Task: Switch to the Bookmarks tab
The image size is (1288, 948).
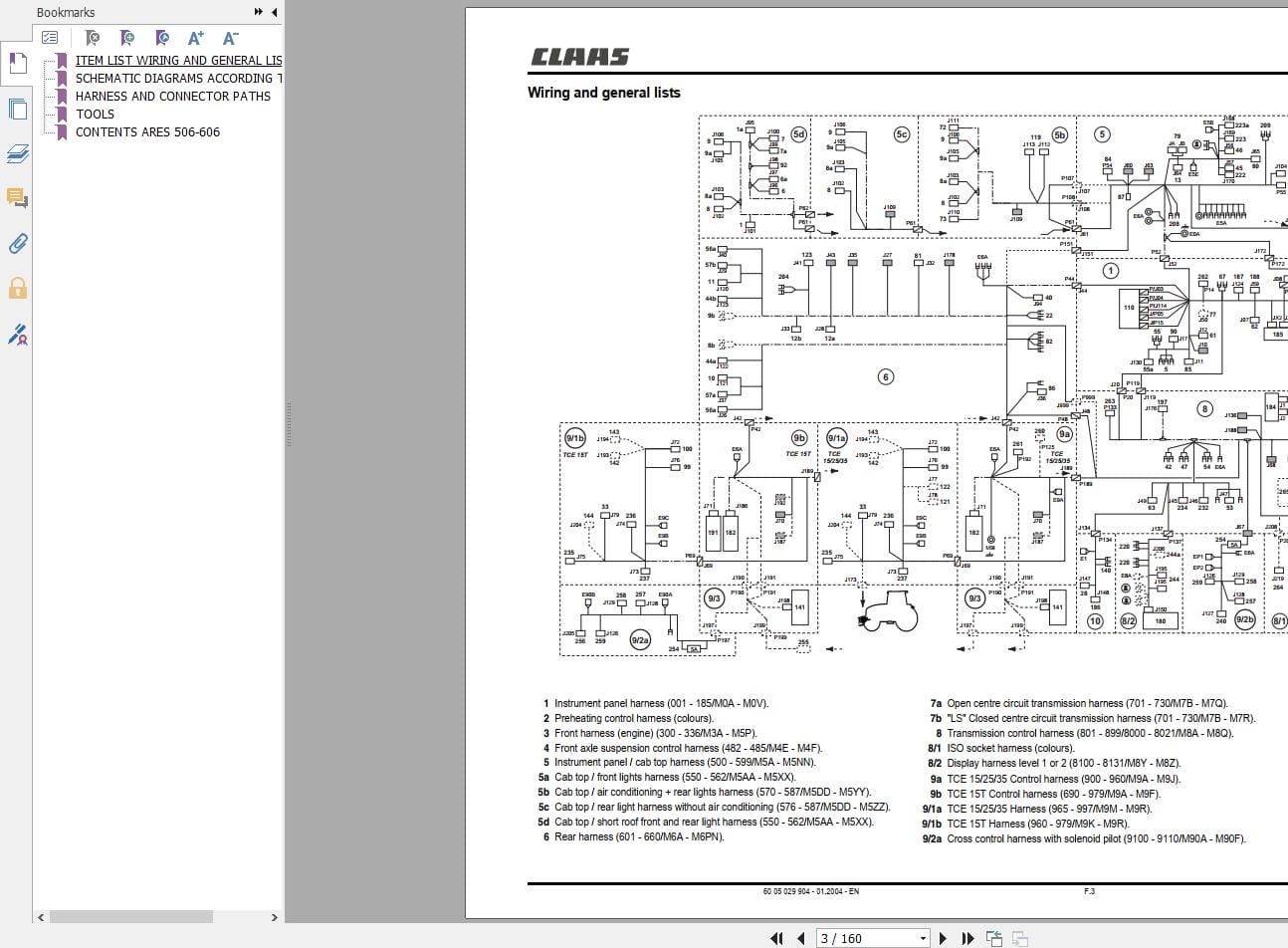Action: (x=17, y=63)
